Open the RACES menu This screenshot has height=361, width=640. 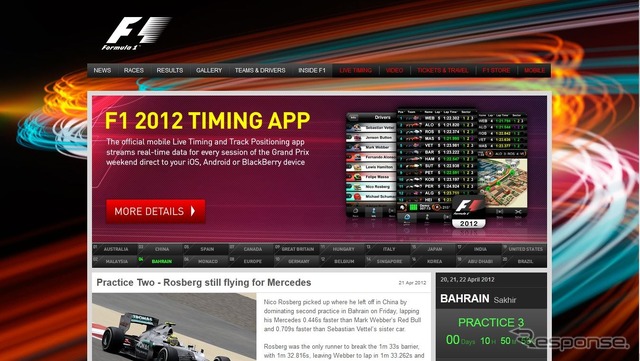click(x=134, y=70)
